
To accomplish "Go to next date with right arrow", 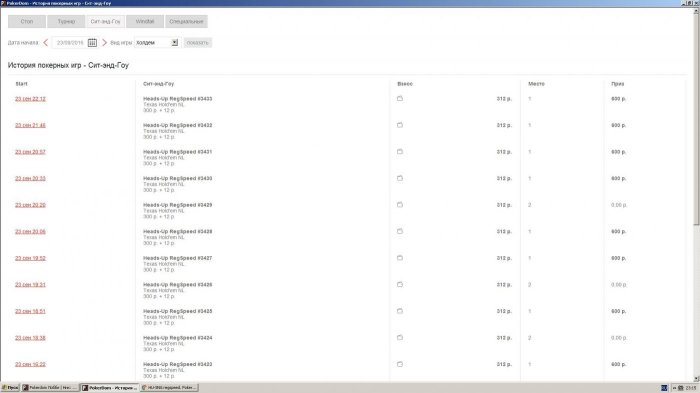I will click(104, 42).
